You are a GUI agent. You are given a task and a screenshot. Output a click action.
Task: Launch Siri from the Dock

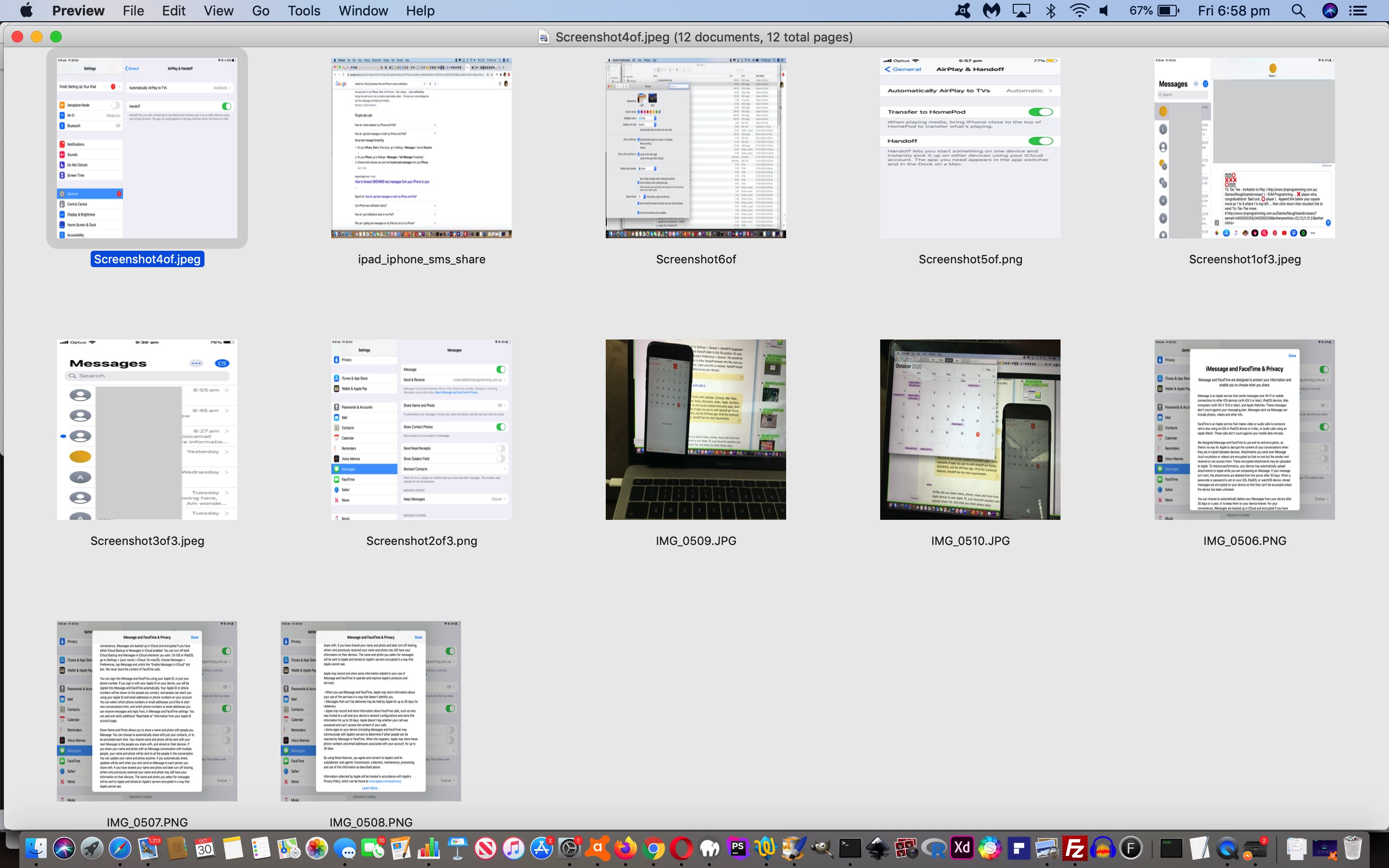click(64, 848)
